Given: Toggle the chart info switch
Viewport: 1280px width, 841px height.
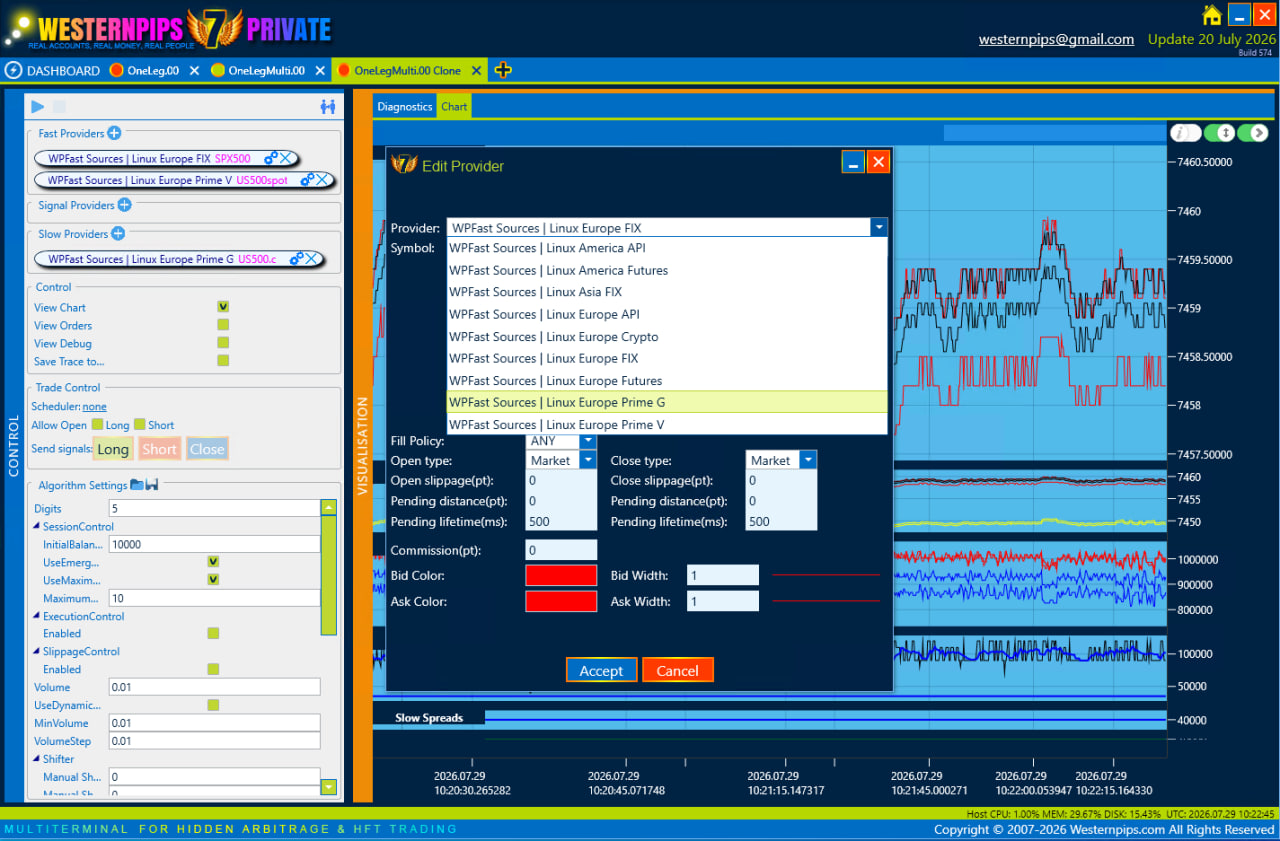Looking at the screenshot, I should tap(1185, 133).
